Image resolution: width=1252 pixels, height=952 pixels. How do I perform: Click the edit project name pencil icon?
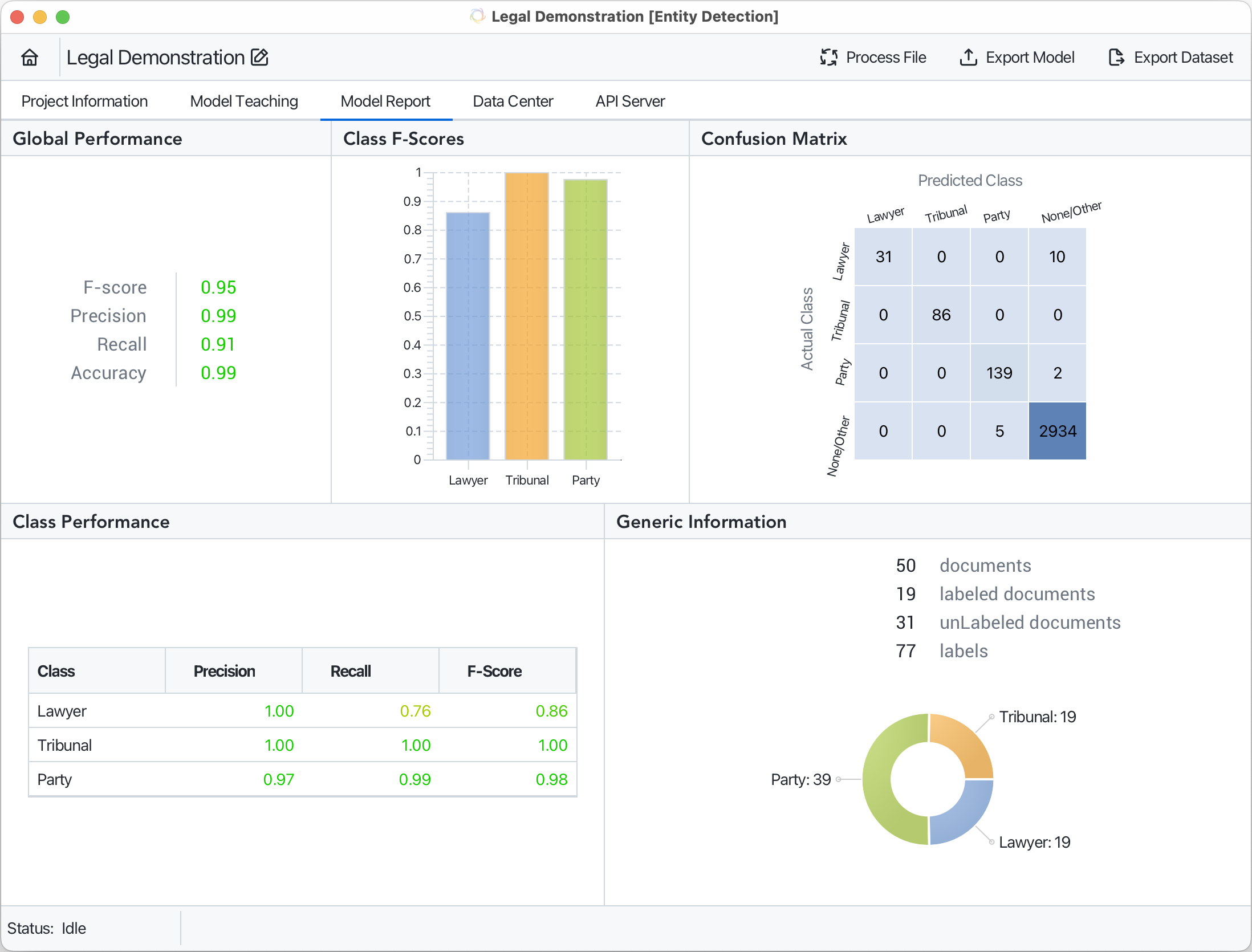click(x=259, y=58)
